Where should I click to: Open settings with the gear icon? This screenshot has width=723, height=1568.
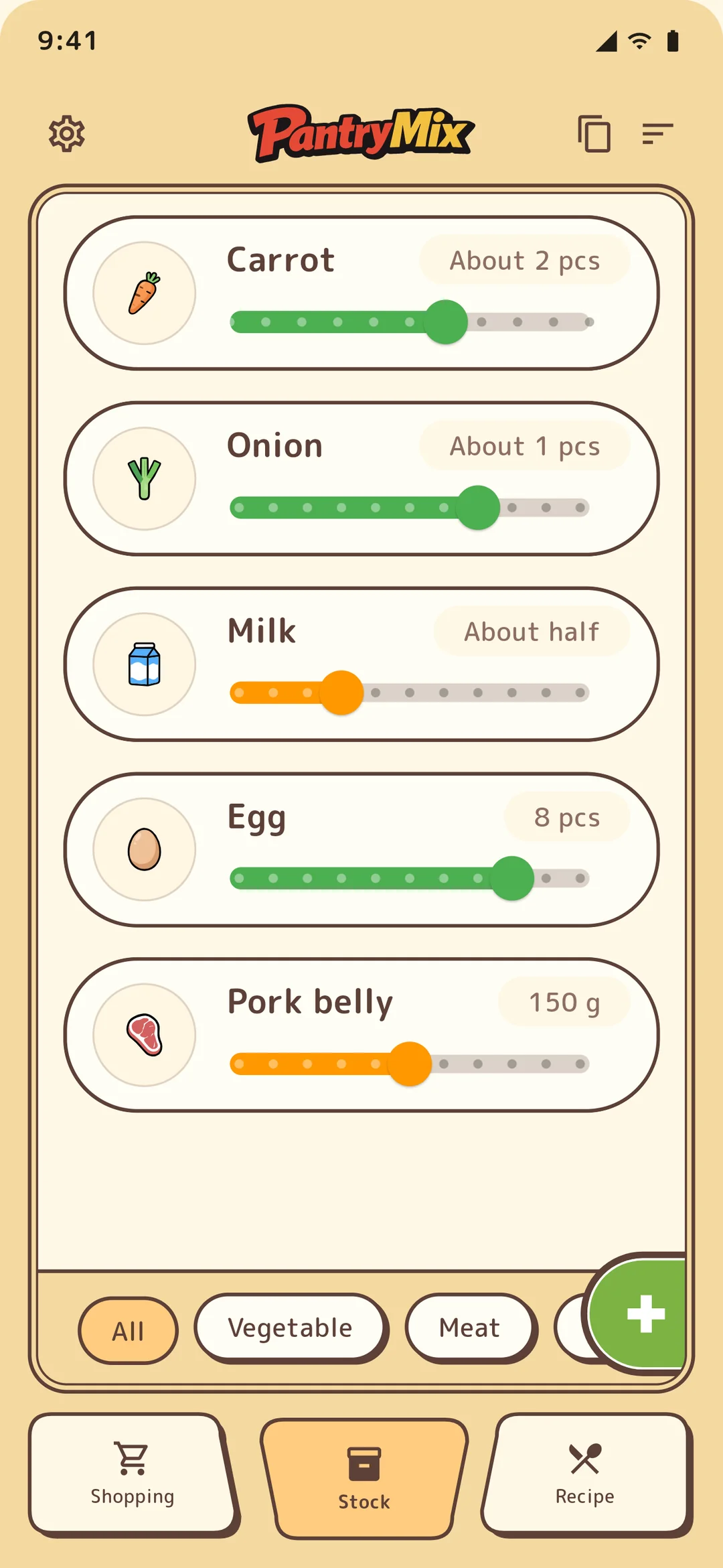click(67, 134)
